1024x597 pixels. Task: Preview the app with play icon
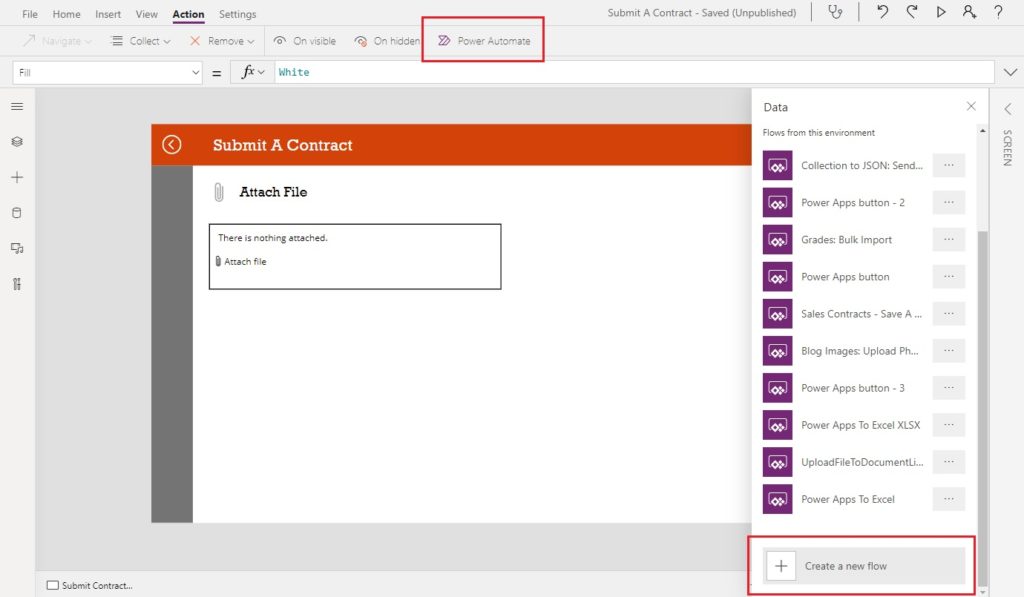[x=940, y=12]
